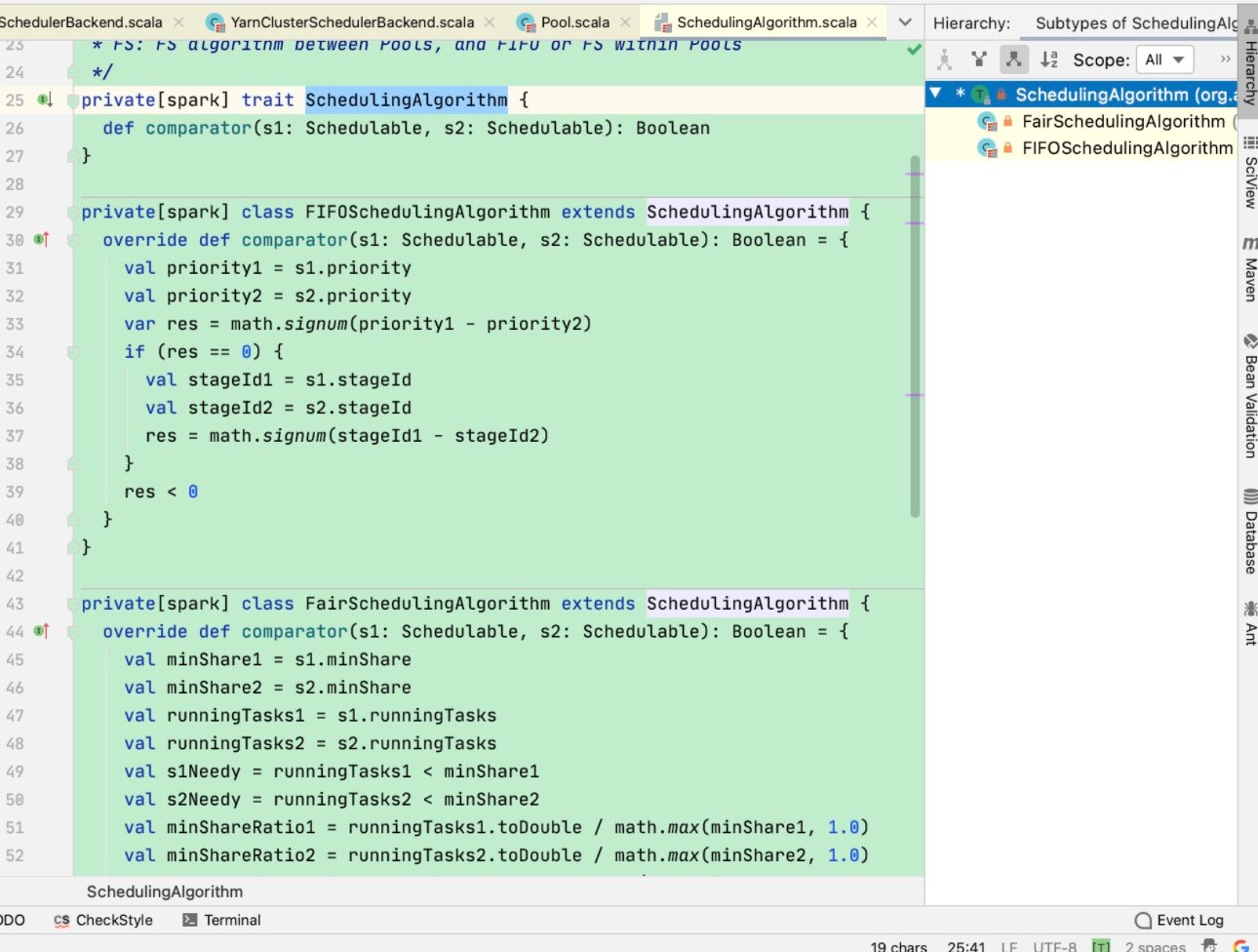This screenshot has width=1258, height=952.
Task: Click the implemented-by gutter icon on line 25
Action: tap(45, 99)
